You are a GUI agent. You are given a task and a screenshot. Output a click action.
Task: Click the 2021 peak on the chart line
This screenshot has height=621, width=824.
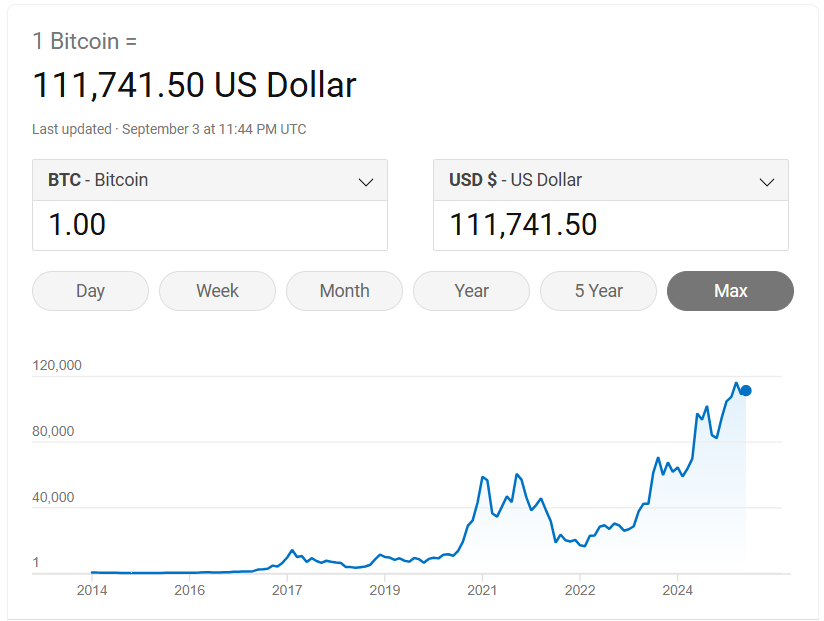(x=483, y=477)
